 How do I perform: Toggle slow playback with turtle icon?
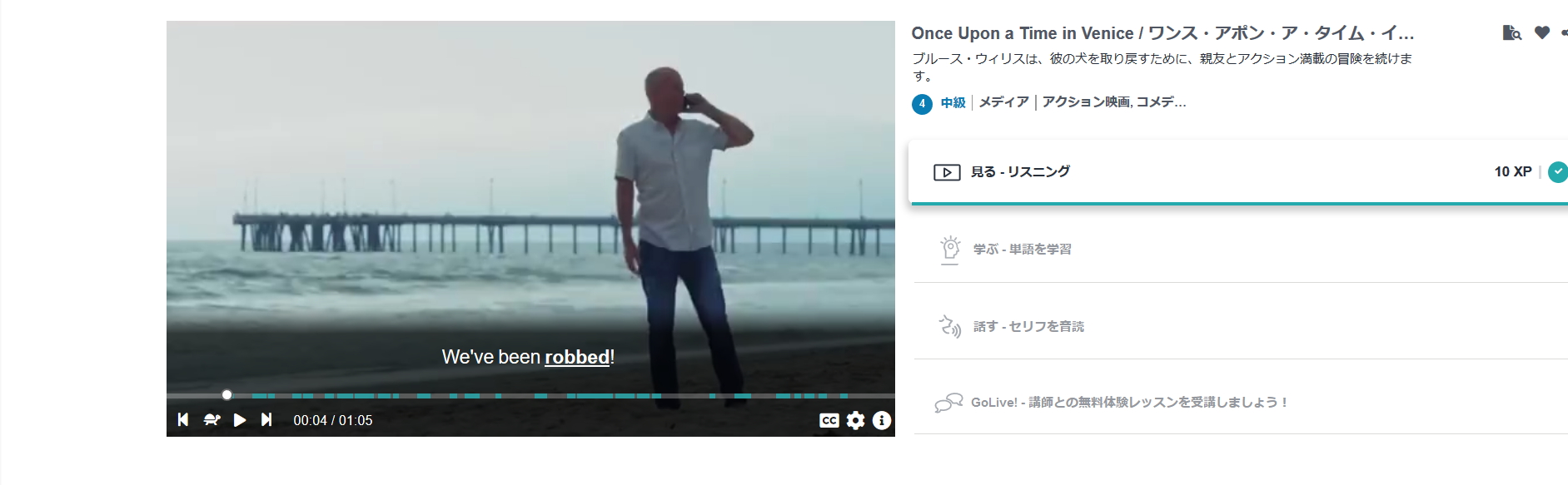coord(212,420)
